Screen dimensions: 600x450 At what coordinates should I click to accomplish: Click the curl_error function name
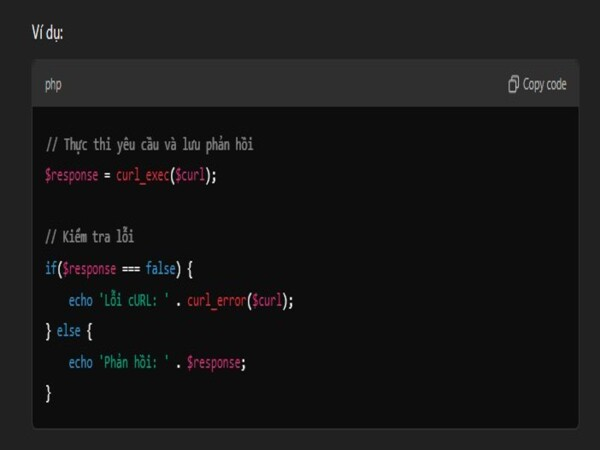(219, 300)
